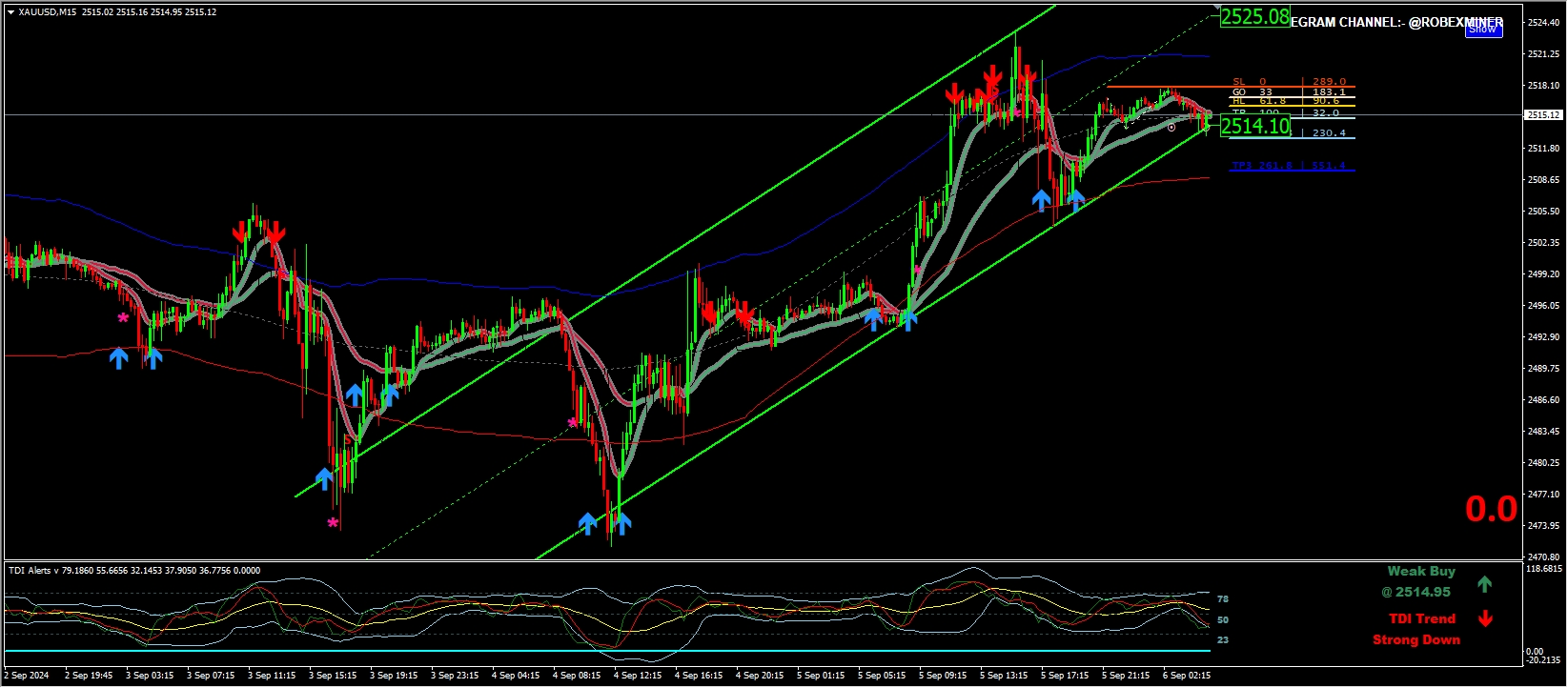
Task: Click the 4 Sep 16:15 time label
Action: 699,676
